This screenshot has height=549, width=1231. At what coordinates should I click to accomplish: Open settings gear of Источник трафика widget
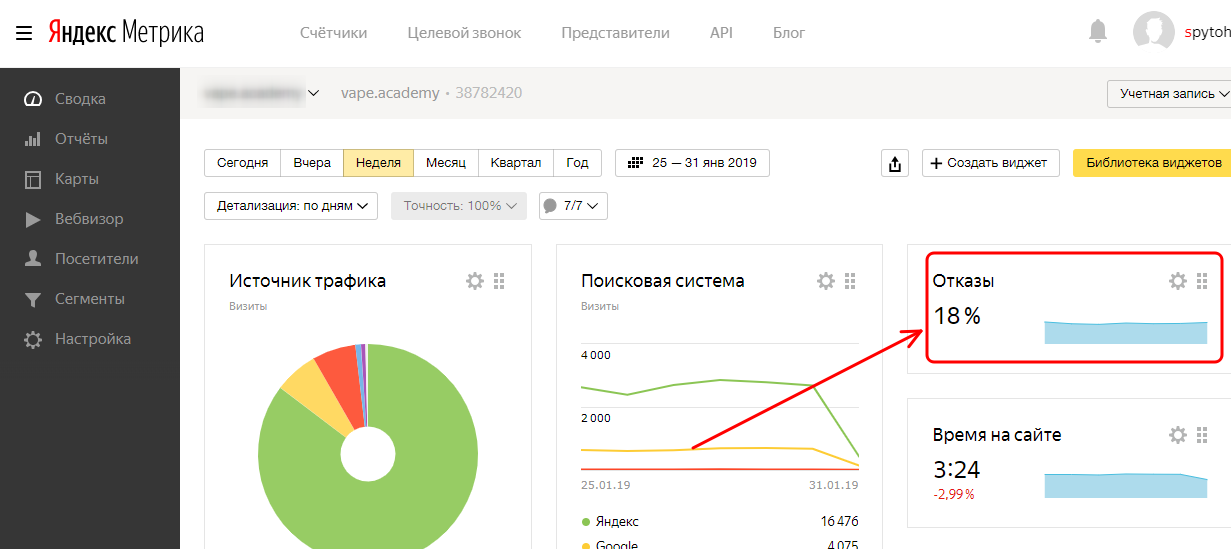(475, 281)
